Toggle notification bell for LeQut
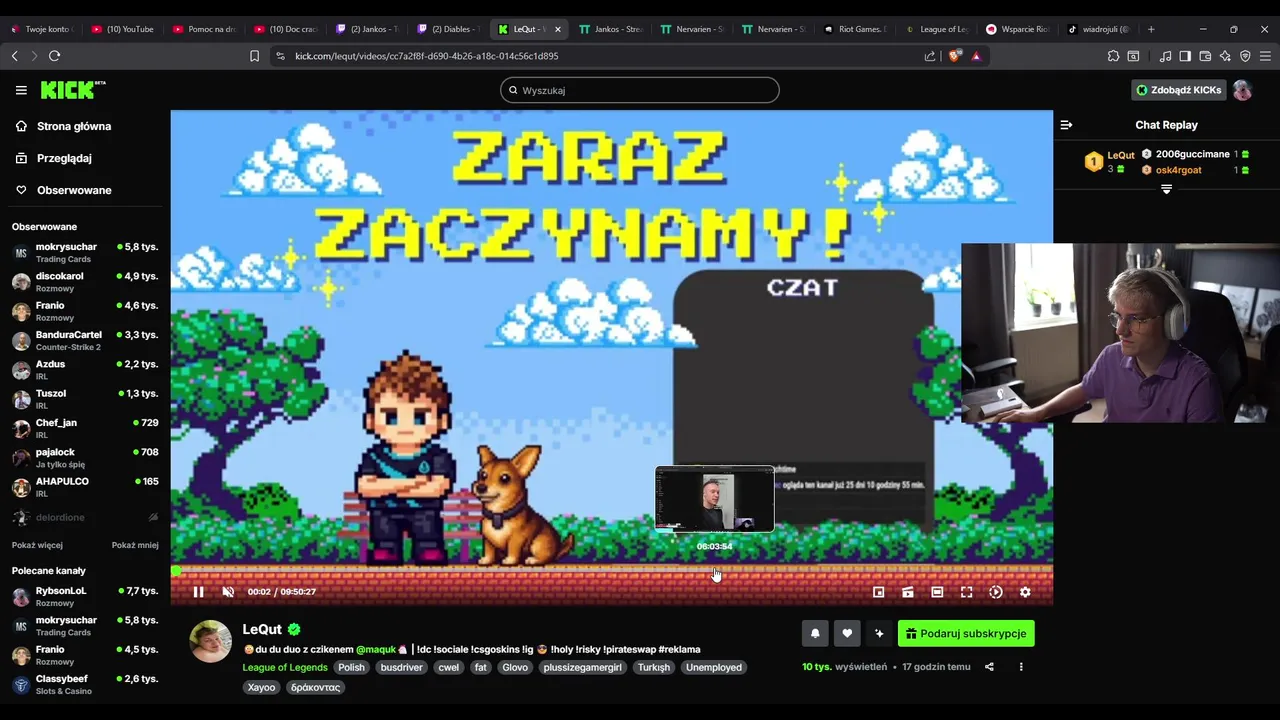This screenshot has width=1280, height=720. click(815, 633)
